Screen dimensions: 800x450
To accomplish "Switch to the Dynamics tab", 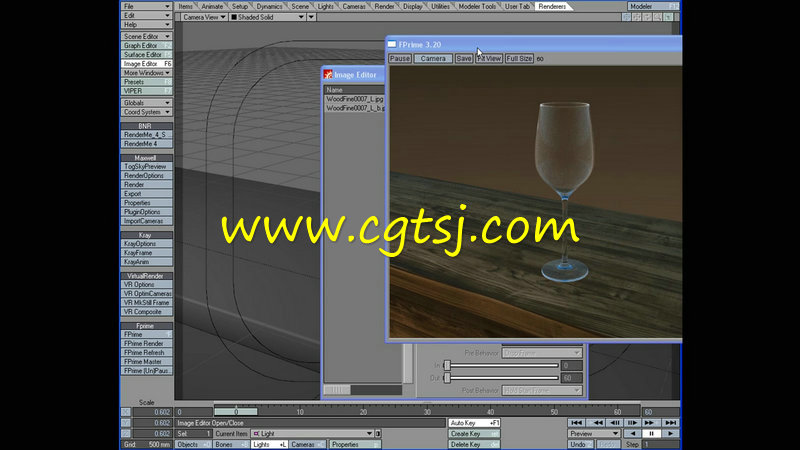I will click(269, 7).
